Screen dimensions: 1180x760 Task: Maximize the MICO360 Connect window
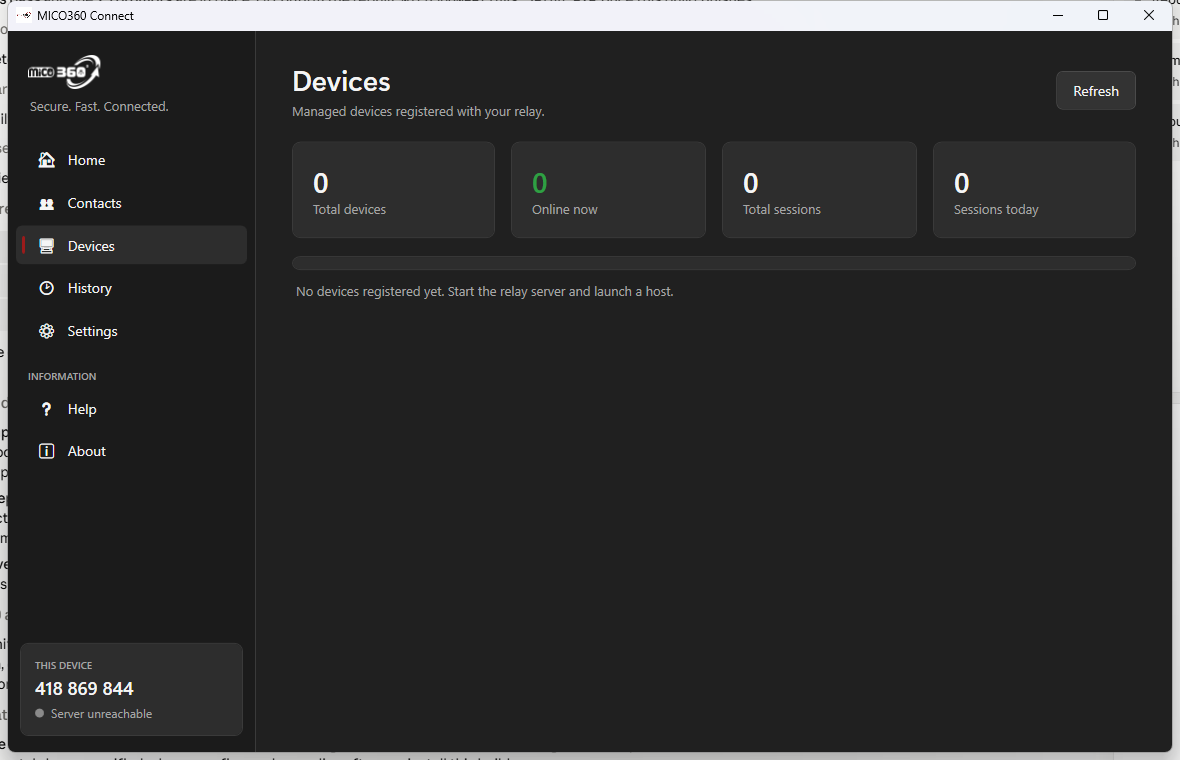pos(1102,16)
